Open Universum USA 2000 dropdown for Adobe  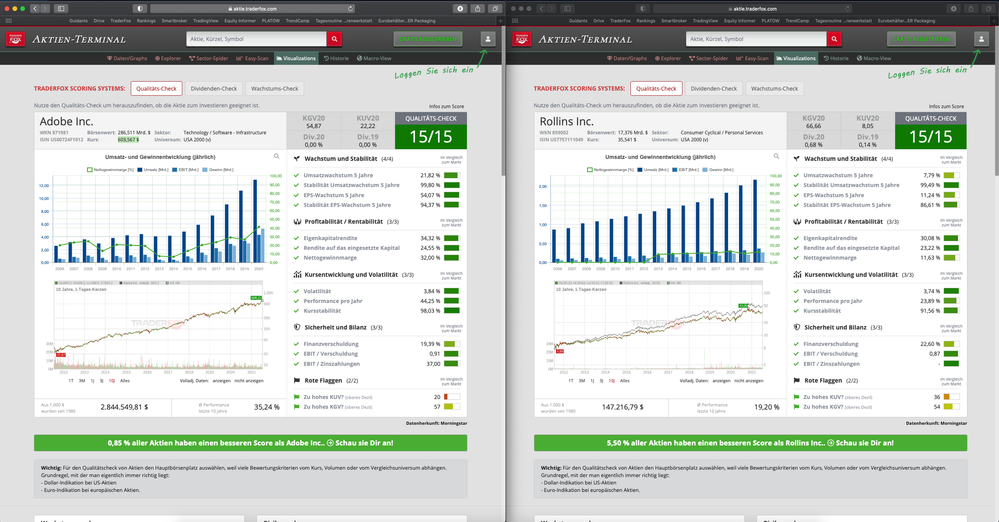click(x=198, y=139)
